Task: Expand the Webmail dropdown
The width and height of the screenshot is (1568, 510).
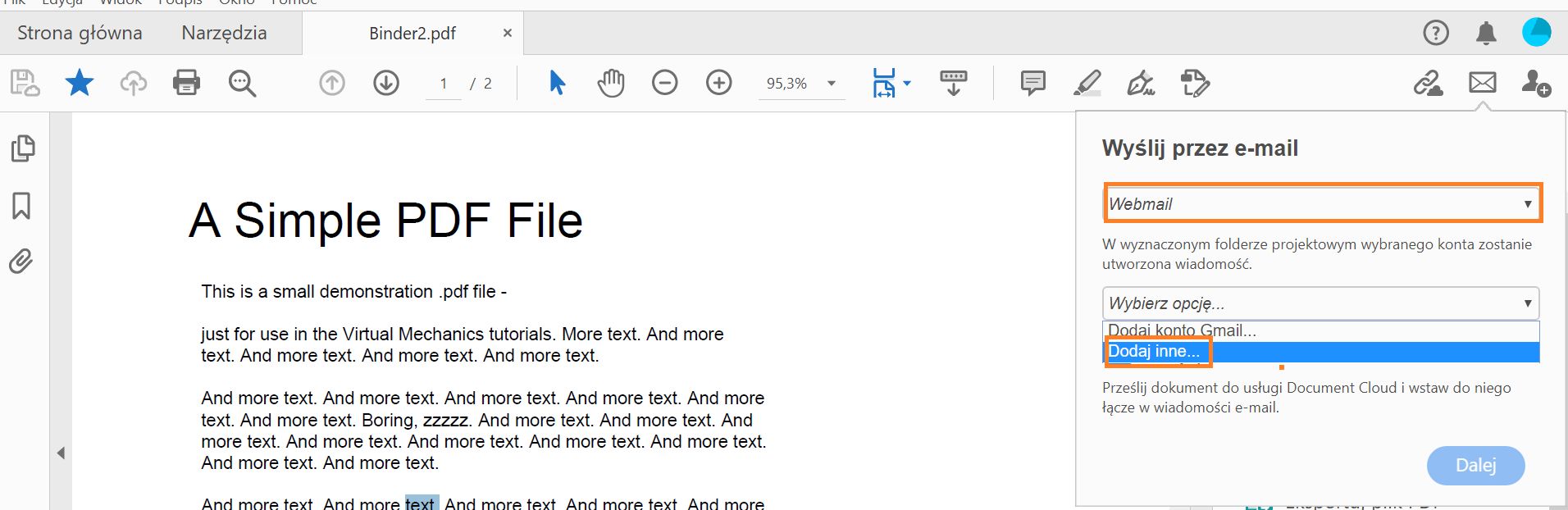Action: [1321, 204]
